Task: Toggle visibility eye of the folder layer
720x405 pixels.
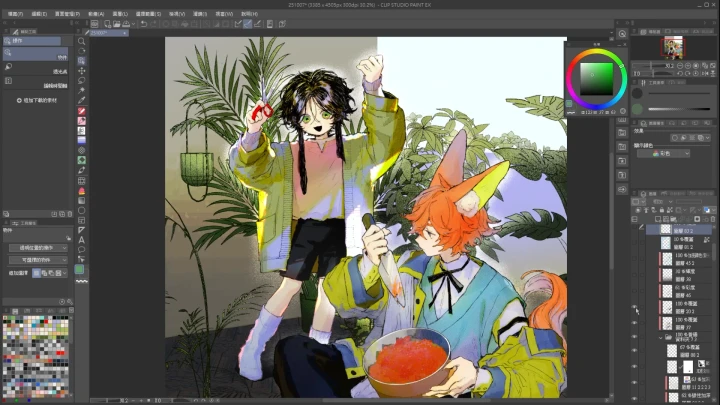Action: 634,338
